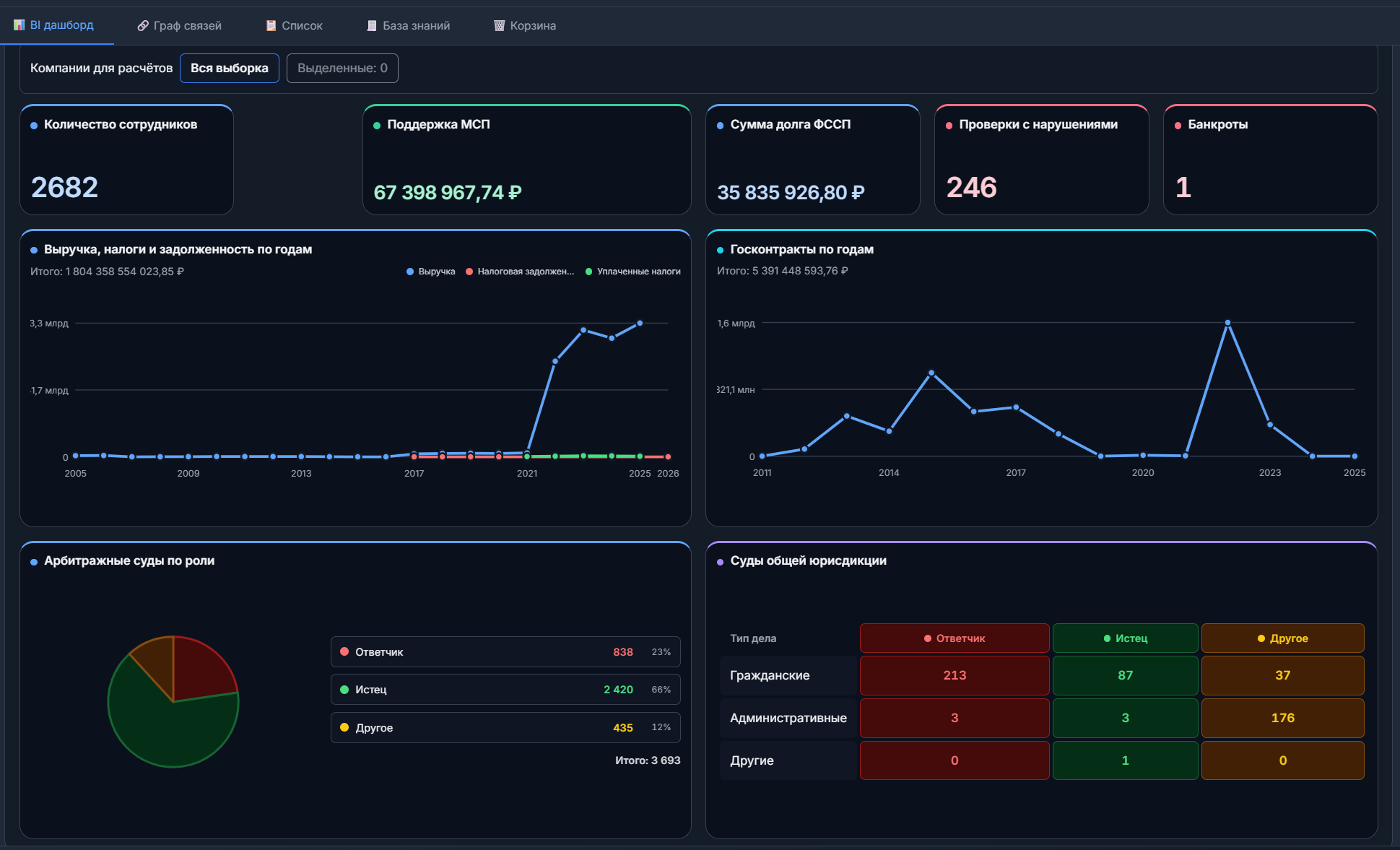Click the Банкроты card

pos(1271,160)
